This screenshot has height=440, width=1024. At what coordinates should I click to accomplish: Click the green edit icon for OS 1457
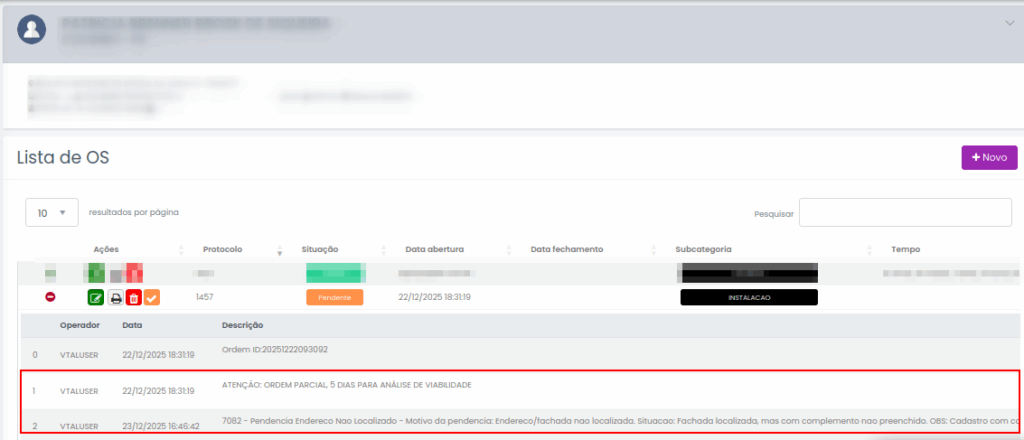(96, 297)
